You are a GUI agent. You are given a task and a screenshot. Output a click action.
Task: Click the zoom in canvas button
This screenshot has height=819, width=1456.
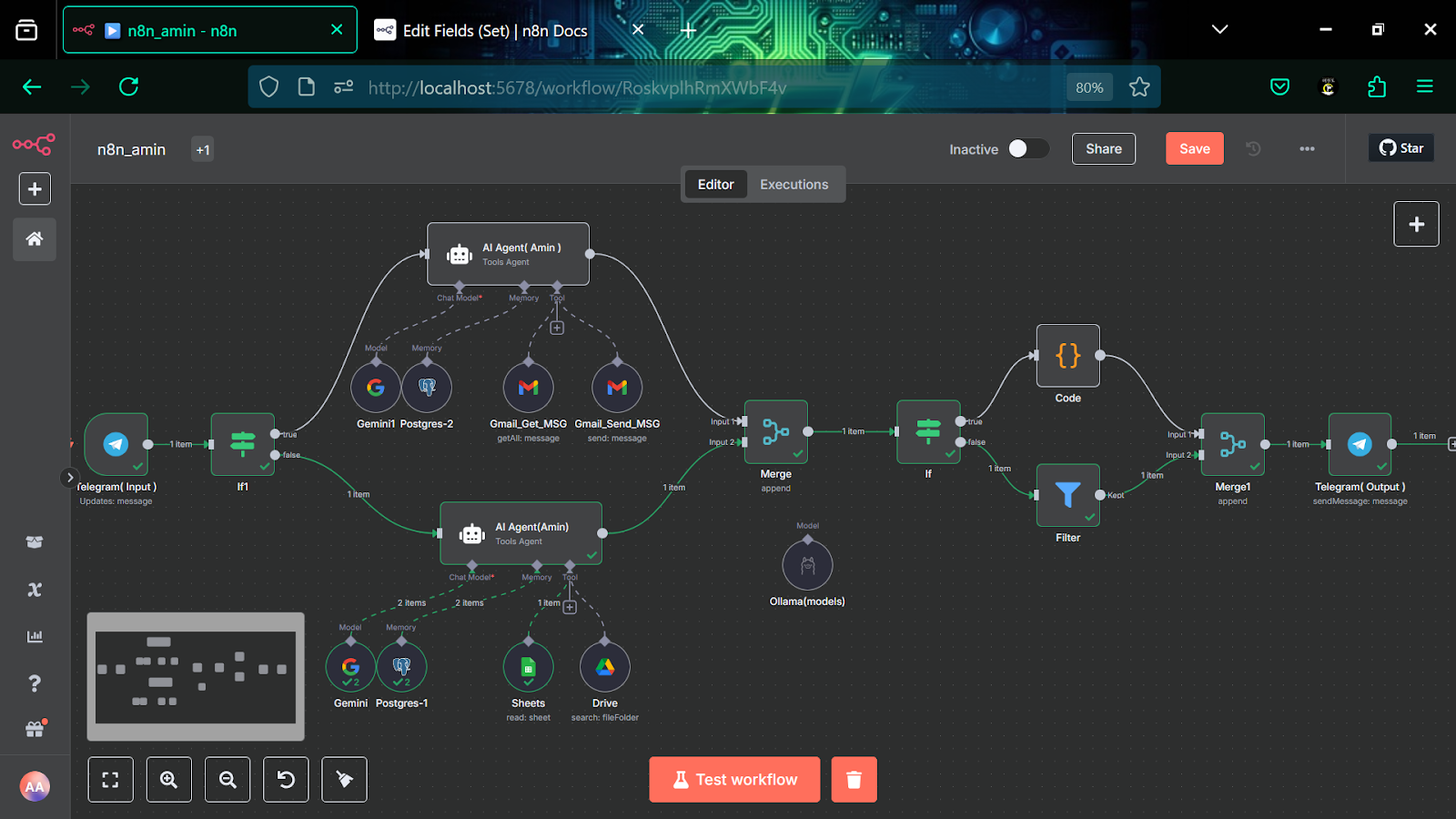point(168,780)
